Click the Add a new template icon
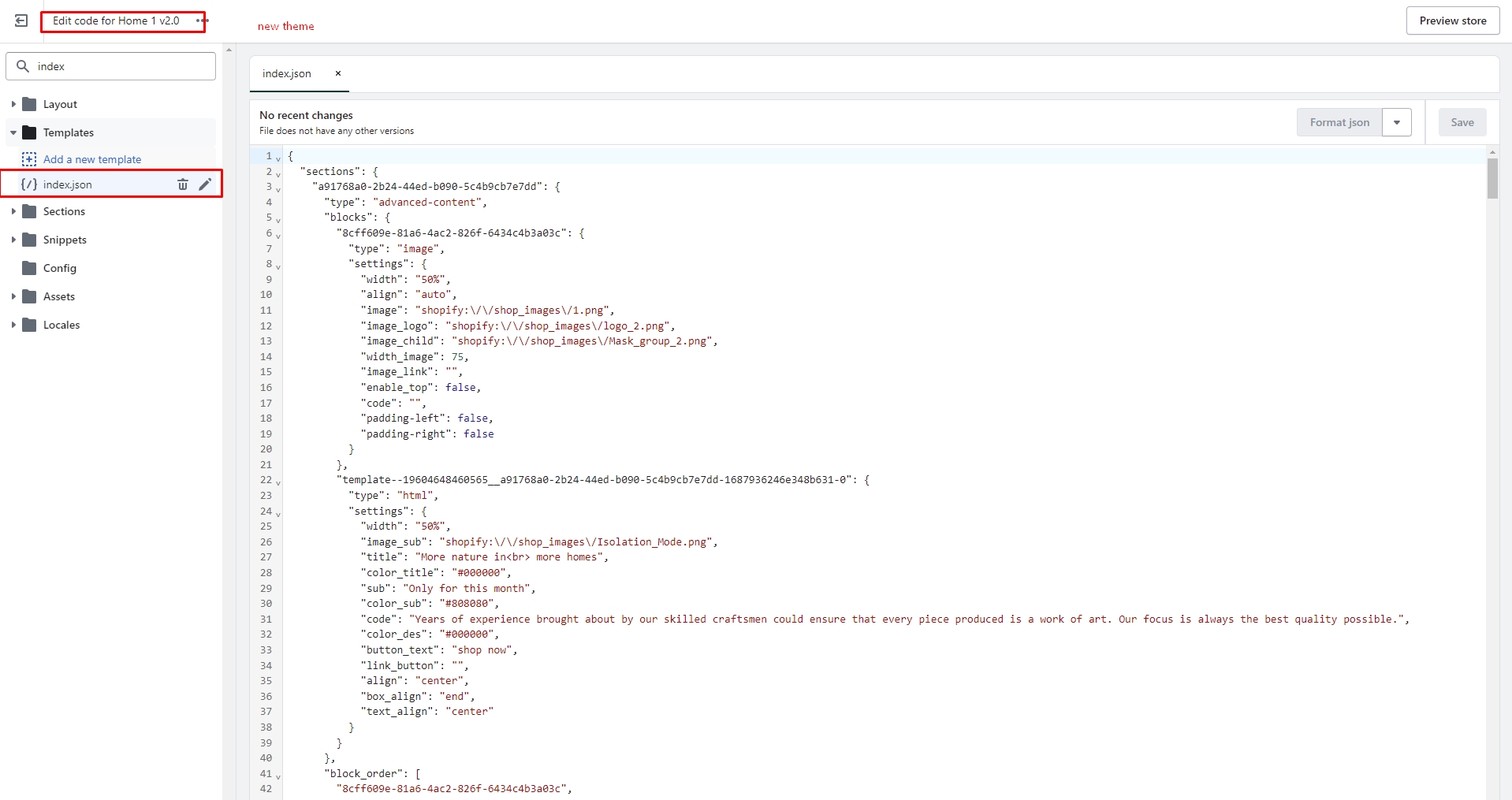 [x=29, y=159]
